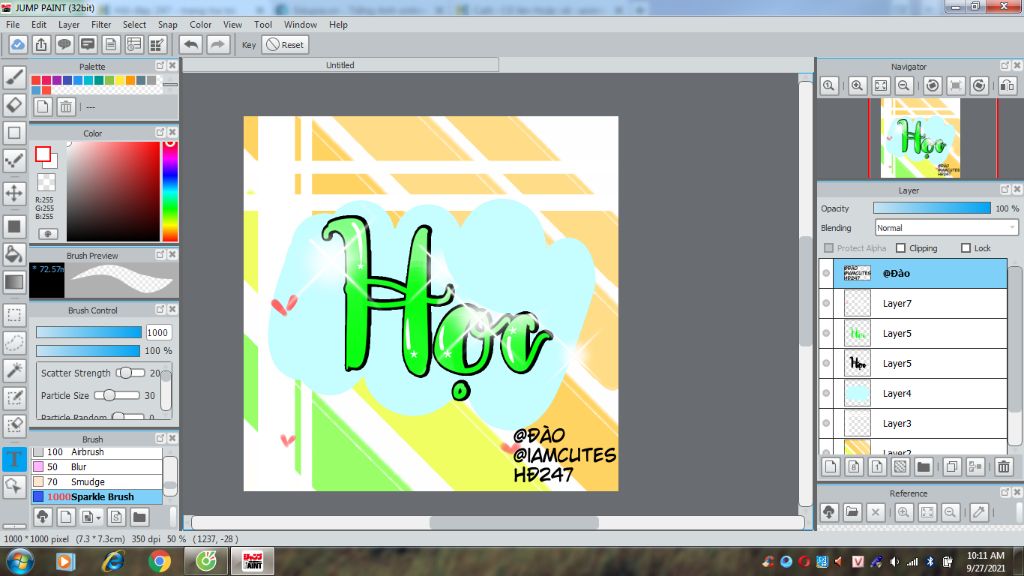This screenshot has height=576, width=1024.
Task: Toggle transparent color swatch in Color panel
Action: [x=46, y=182]
